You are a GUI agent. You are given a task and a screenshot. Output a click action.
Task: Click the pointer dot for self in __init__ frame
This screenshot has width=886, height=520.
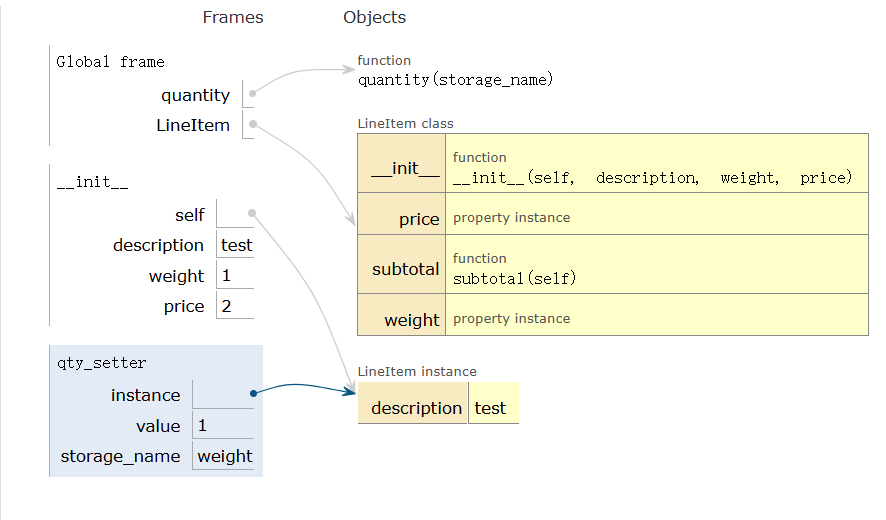253,213
